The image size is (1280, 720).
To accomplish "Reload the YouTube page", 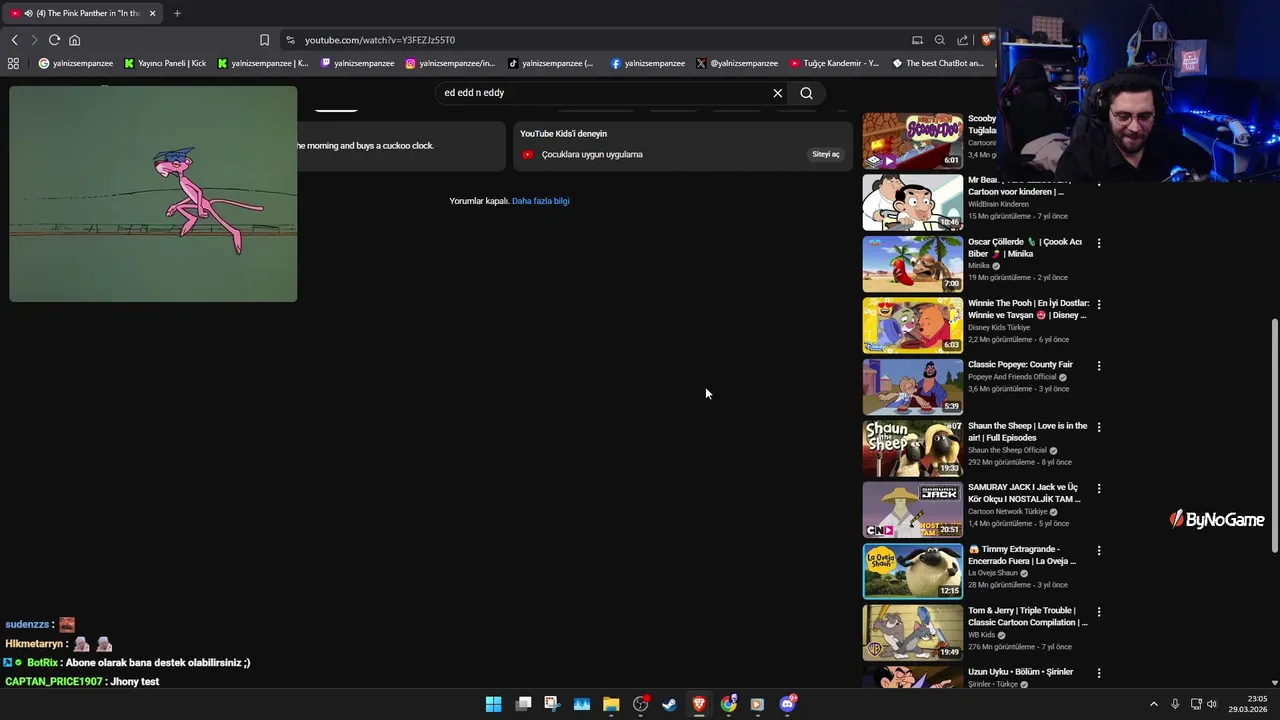I will [x=54, y=40].
